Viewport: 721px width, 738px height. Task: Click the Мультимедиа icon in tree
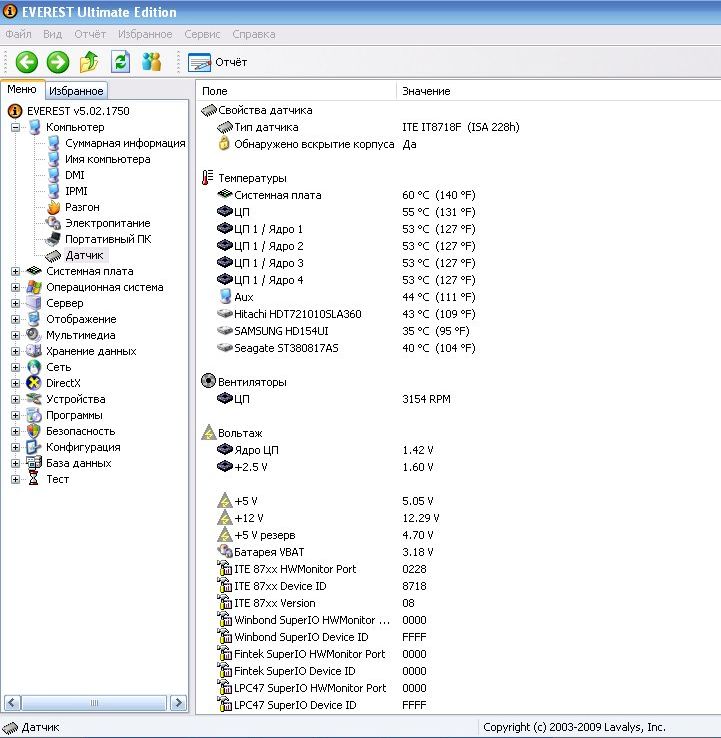pos(34,335)
